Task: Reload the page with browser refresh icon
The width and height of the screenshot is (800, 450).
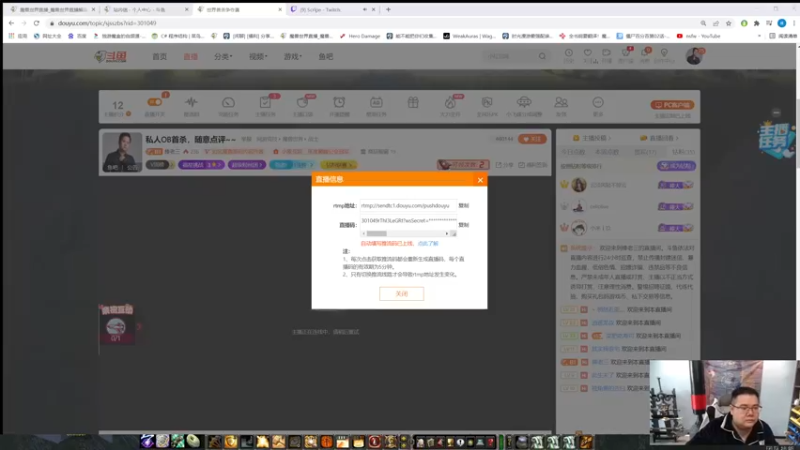Action: click(x=36, y=23)
